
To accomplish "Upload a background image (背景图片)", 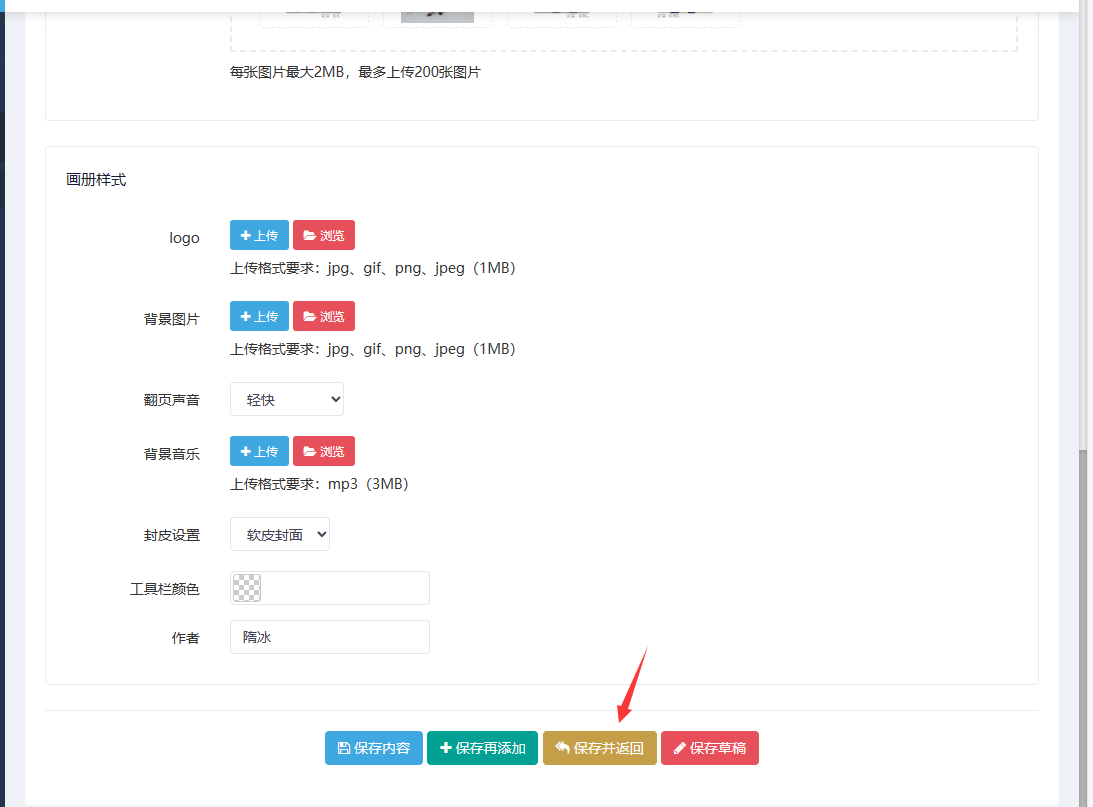I will tap(259, 316).
